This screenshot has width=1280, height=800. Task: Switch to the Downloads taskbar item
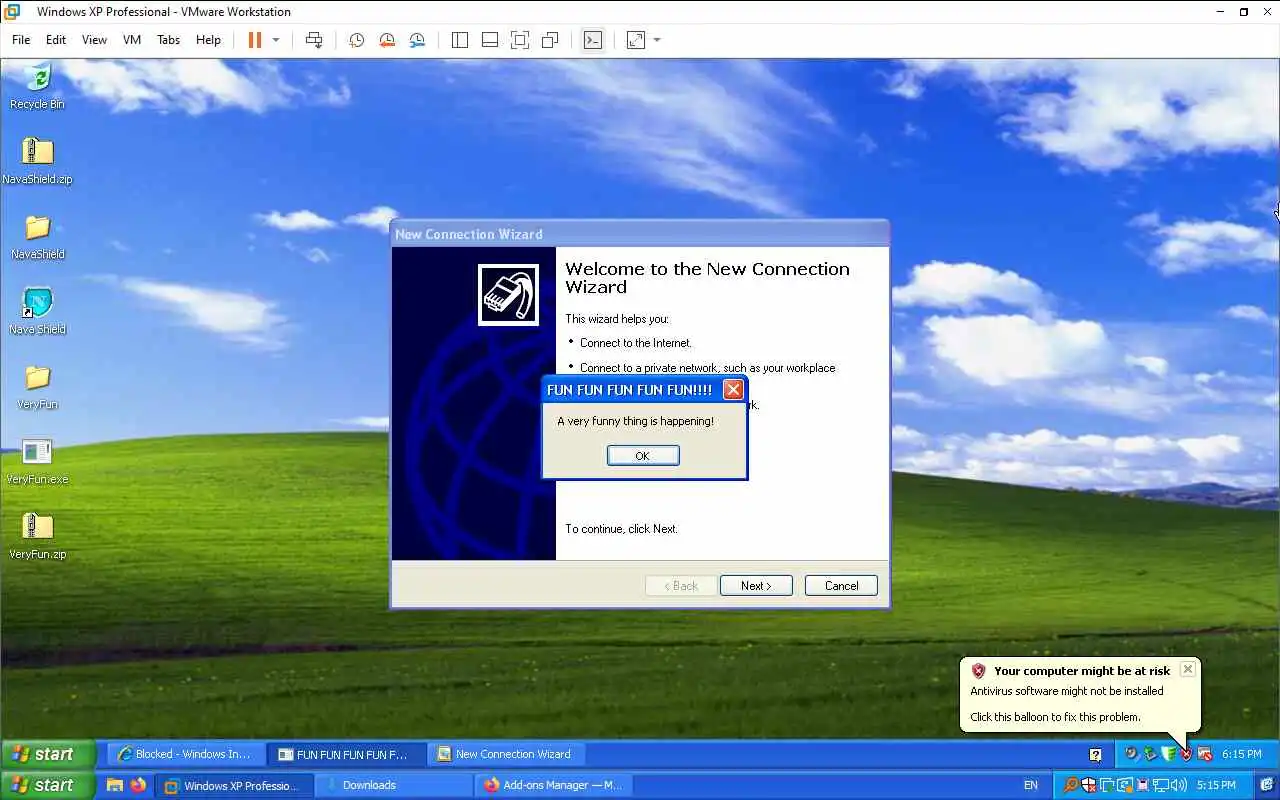click(x=392, y=785)
